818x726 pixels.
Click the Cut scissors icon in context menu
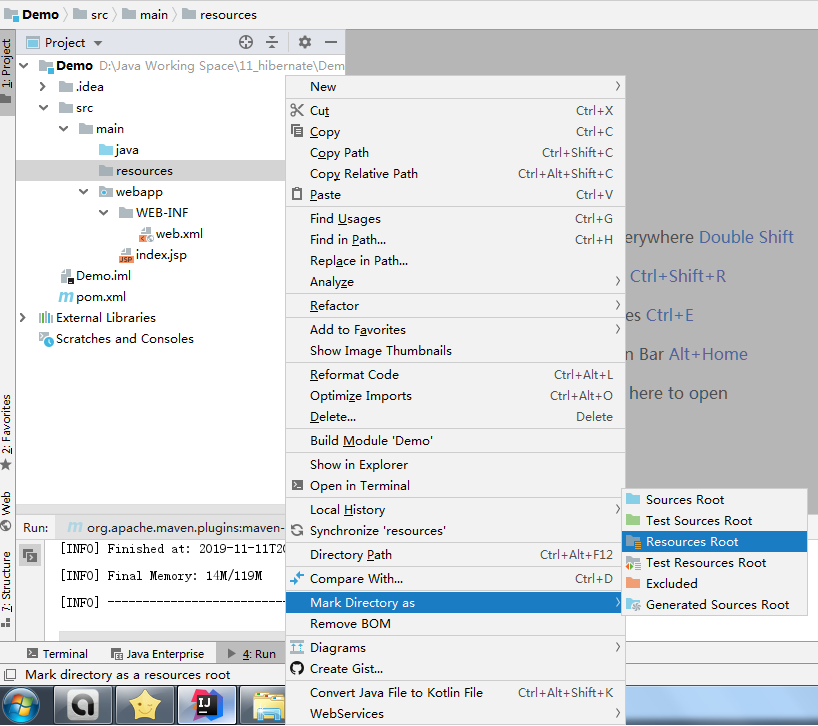(297, 110)
